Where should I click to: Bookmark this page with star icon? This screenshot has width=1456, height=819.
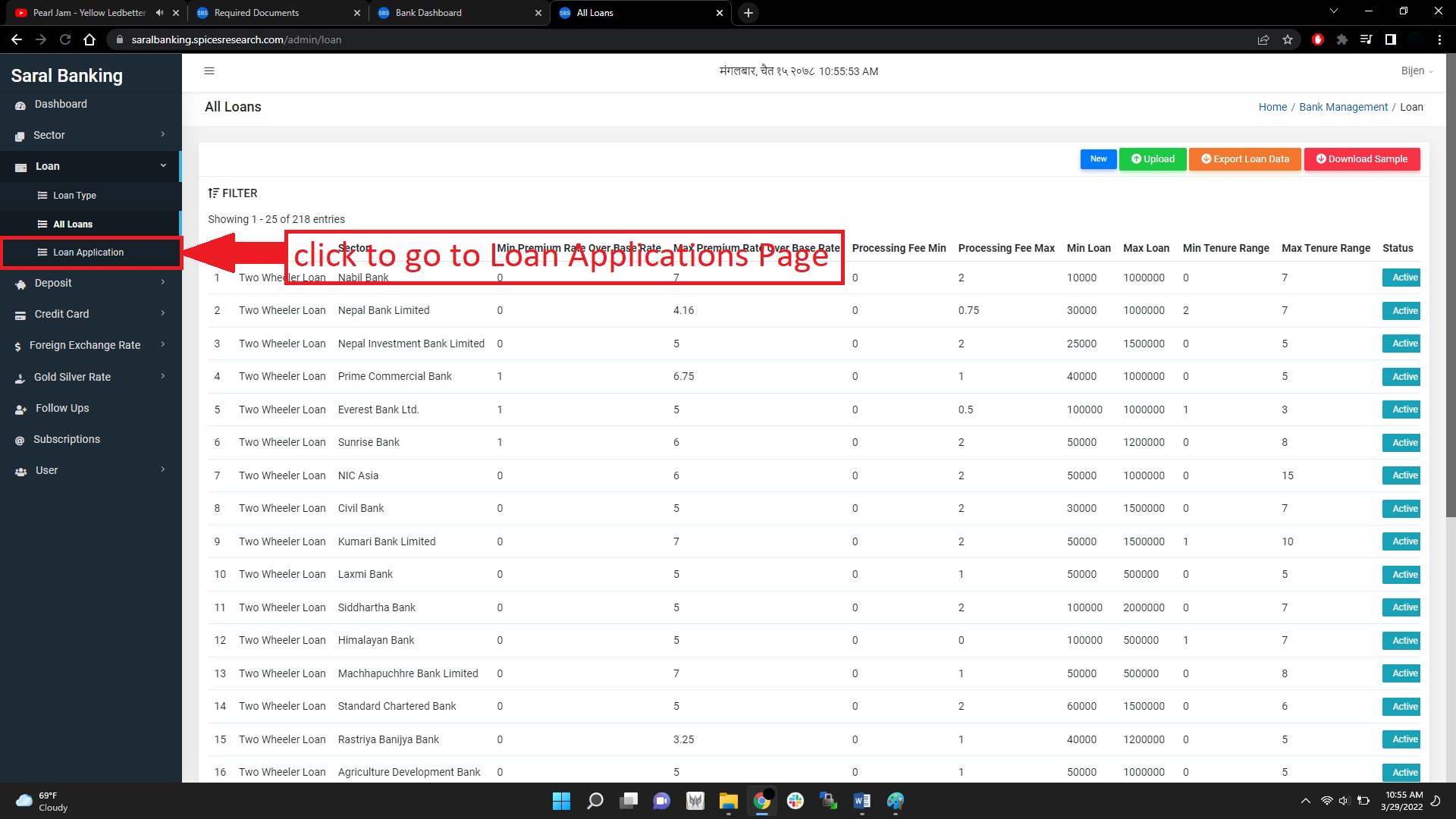coord(1288,39)
